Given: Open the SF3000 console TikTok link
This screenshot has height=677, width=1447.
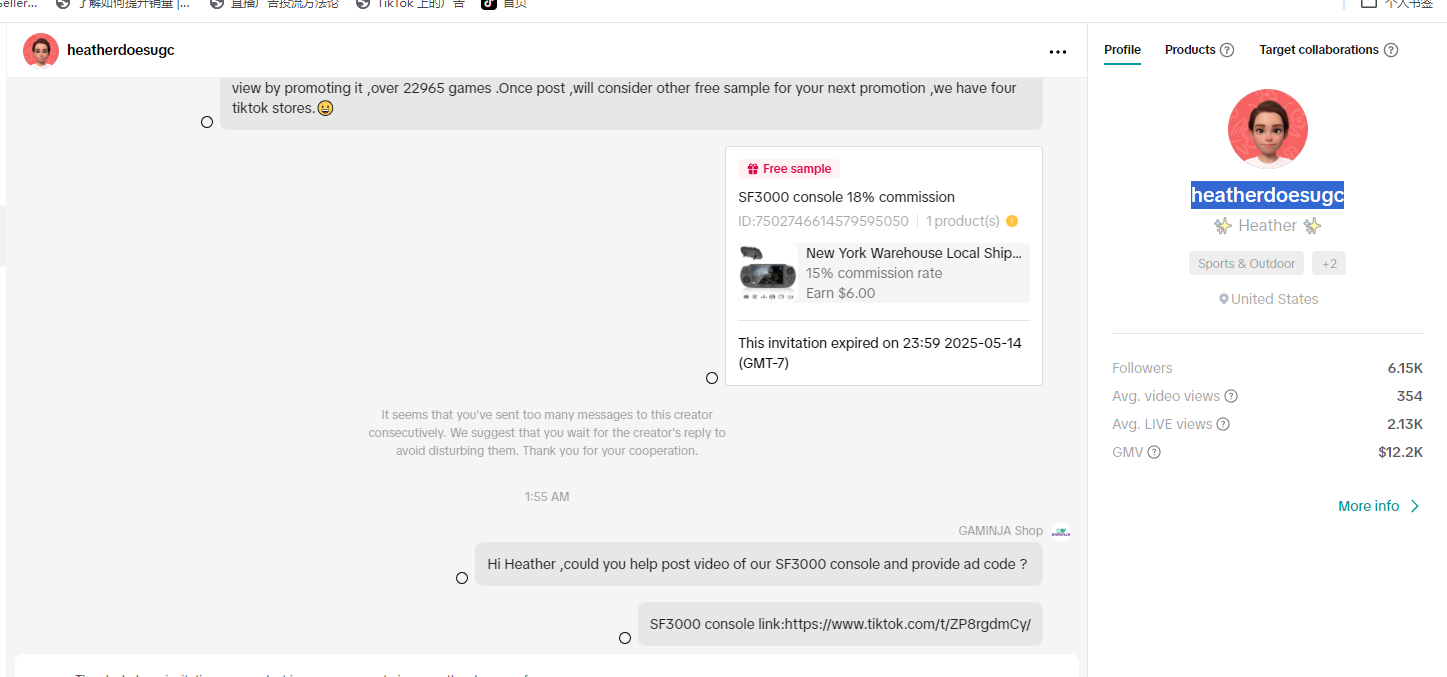Looking at the screenshot, I should tap(907, 624).
